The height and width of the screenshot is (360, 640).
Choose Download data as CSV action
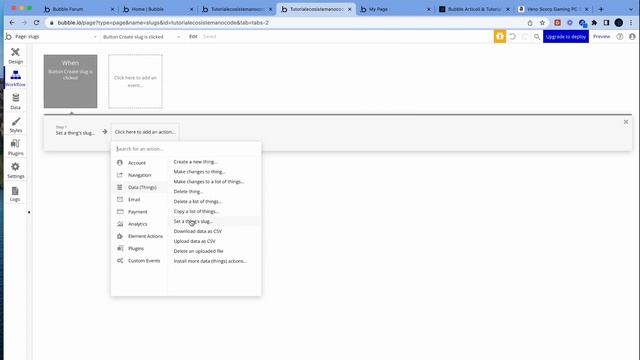[198, 231]
